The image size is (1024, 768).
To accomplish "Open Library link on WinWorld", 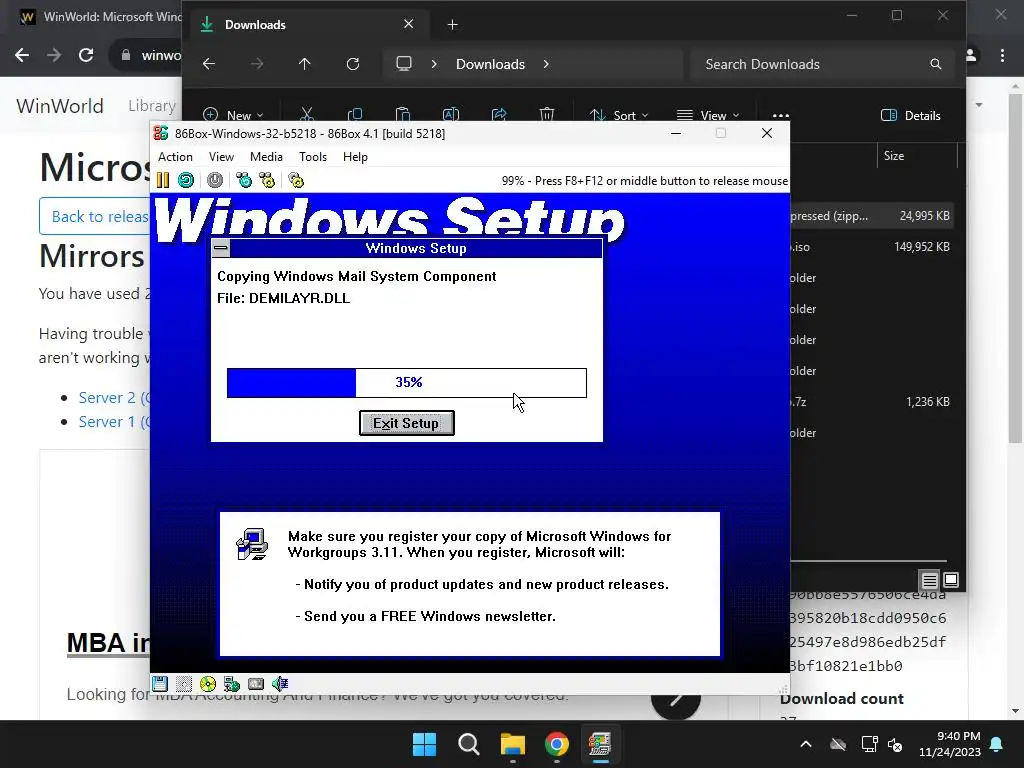I will point(152,106).
